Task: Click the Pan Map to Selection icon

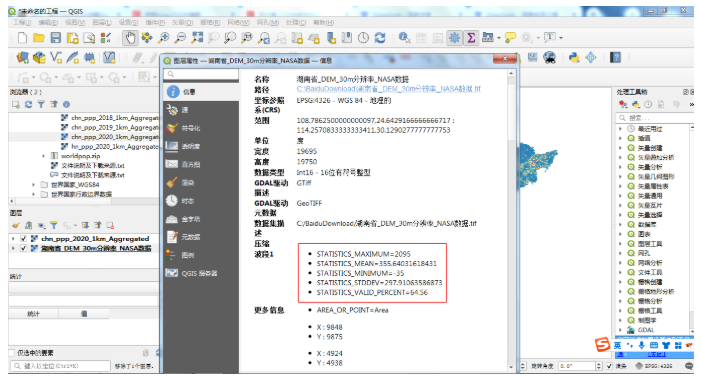Action: click(147, 38)
